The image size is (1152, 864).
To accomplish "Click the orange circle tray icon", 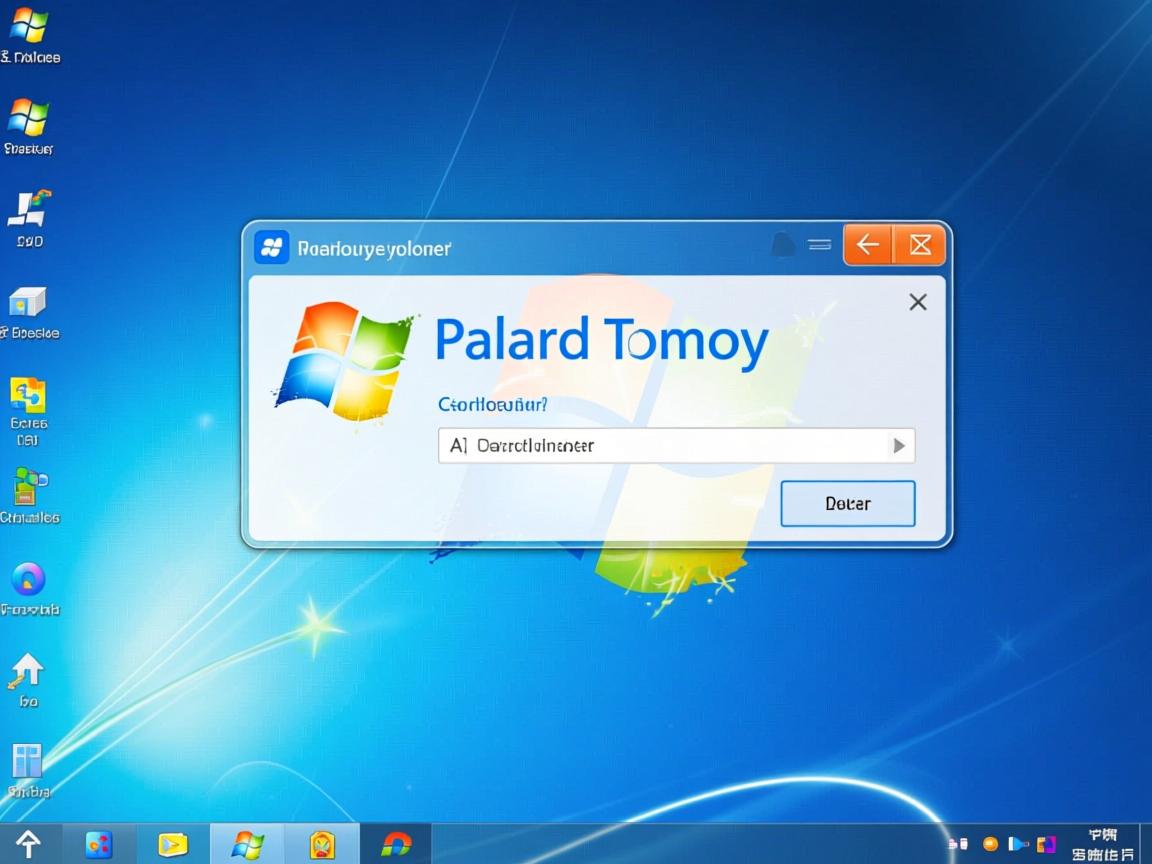I will [x=990, y=844].
